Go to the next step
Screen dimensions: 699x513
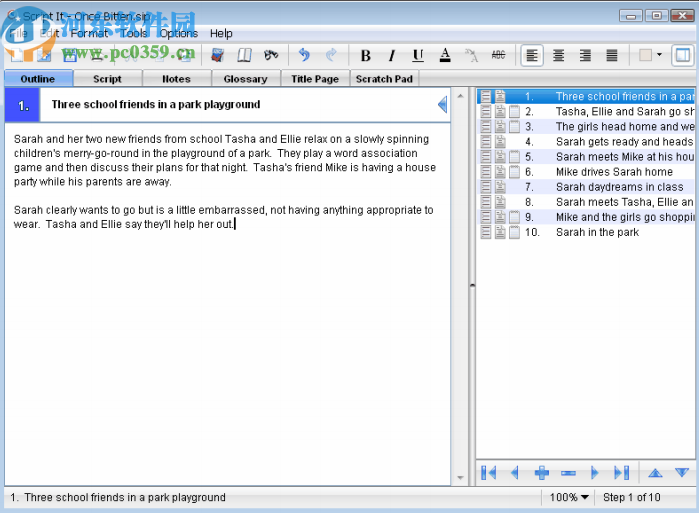(x=595, y=473)
